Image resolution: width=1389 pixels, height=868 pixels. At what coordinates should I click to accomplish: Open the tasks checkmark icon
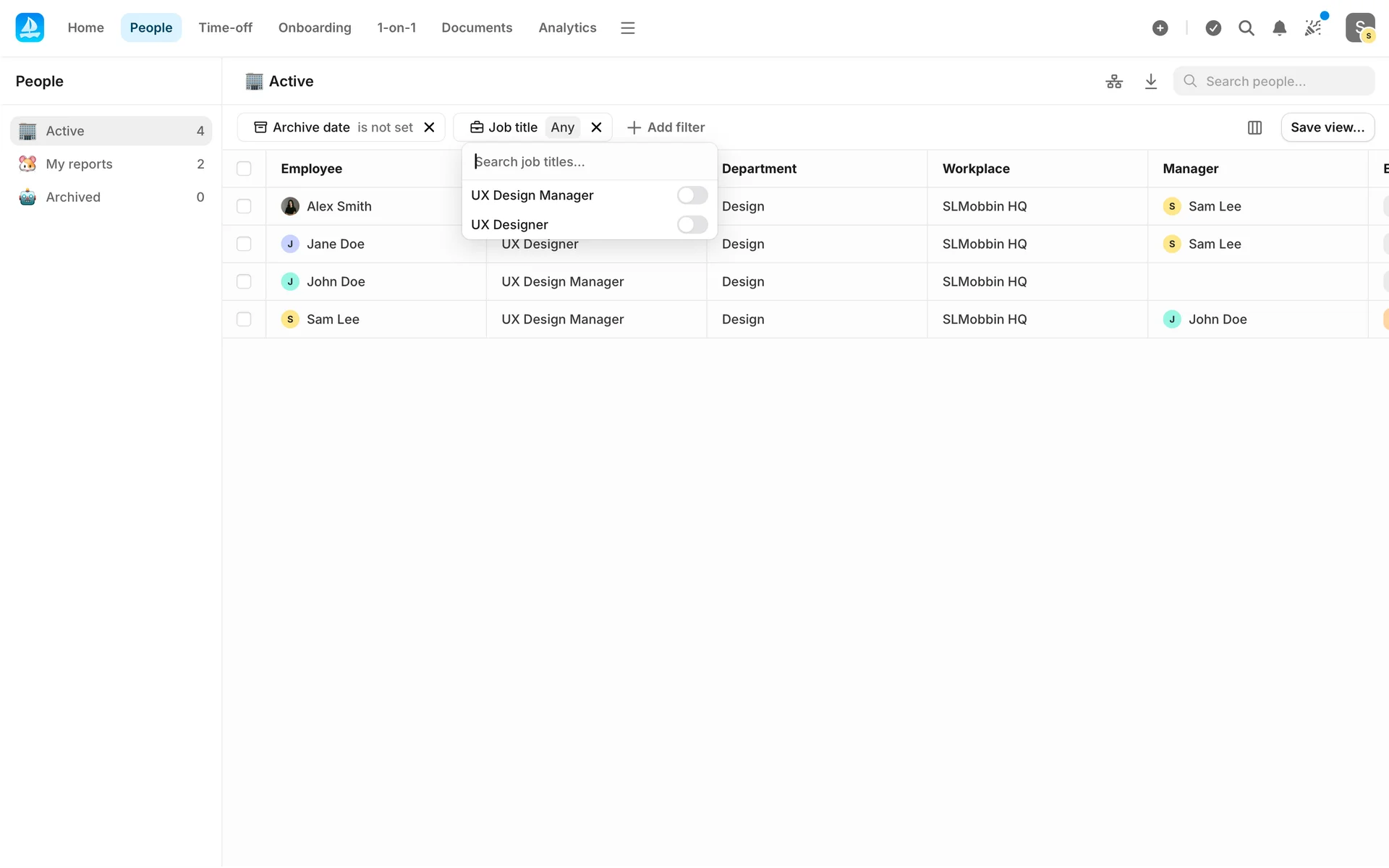(1213, 28)
